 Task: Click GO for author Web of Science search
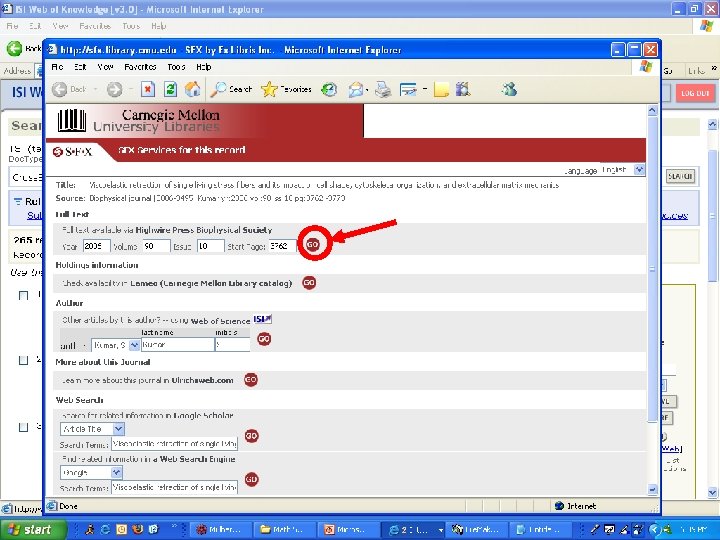[264, 339]
